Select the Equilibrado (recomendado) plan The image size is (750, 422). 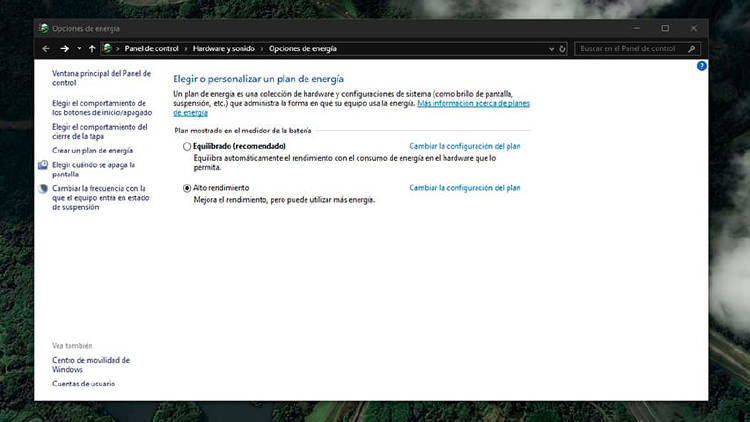click(186, 146)
